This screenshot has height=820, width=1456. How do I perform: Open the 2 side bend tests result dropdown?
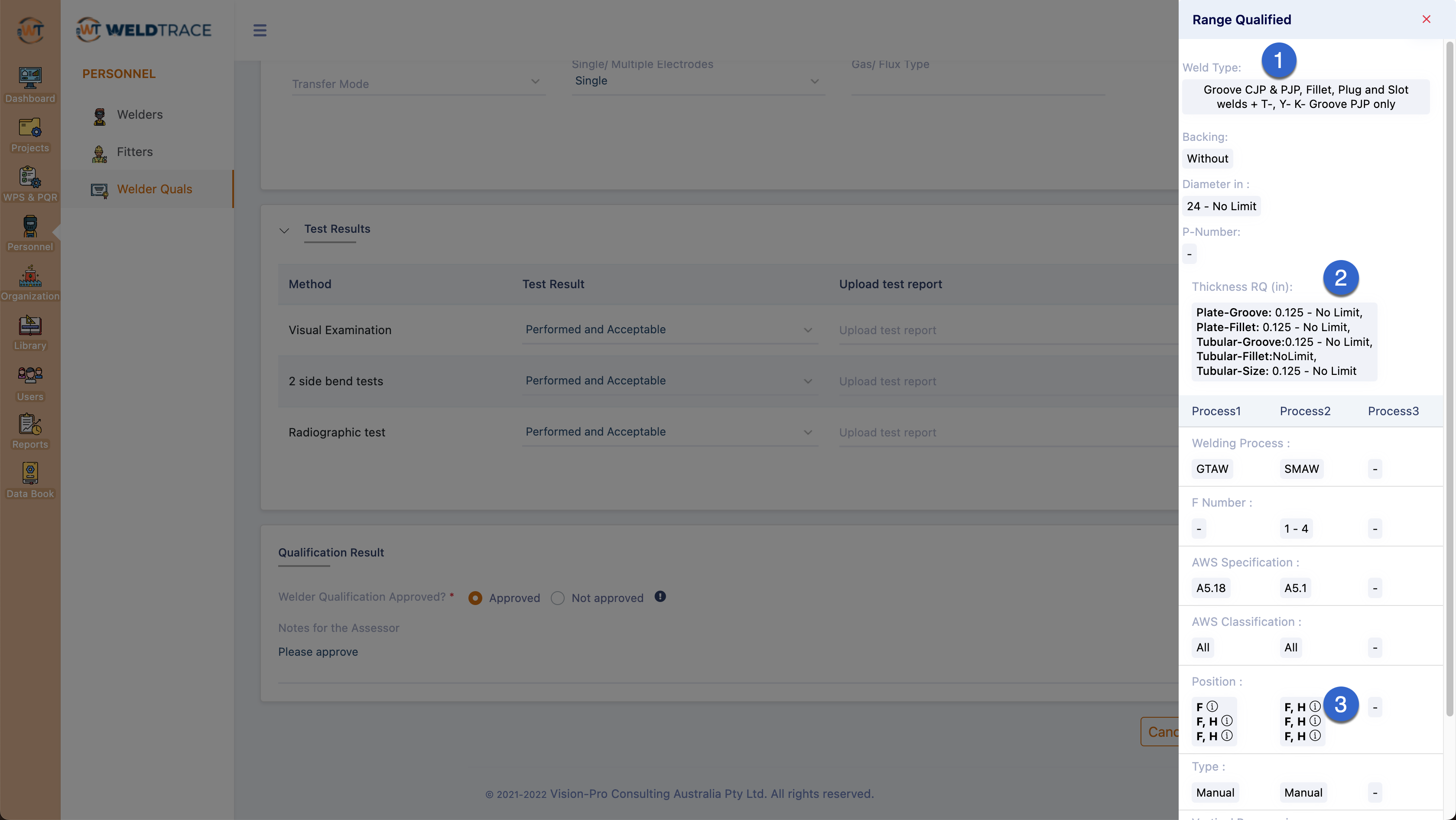pyautogui.click(x=670, y=381)
